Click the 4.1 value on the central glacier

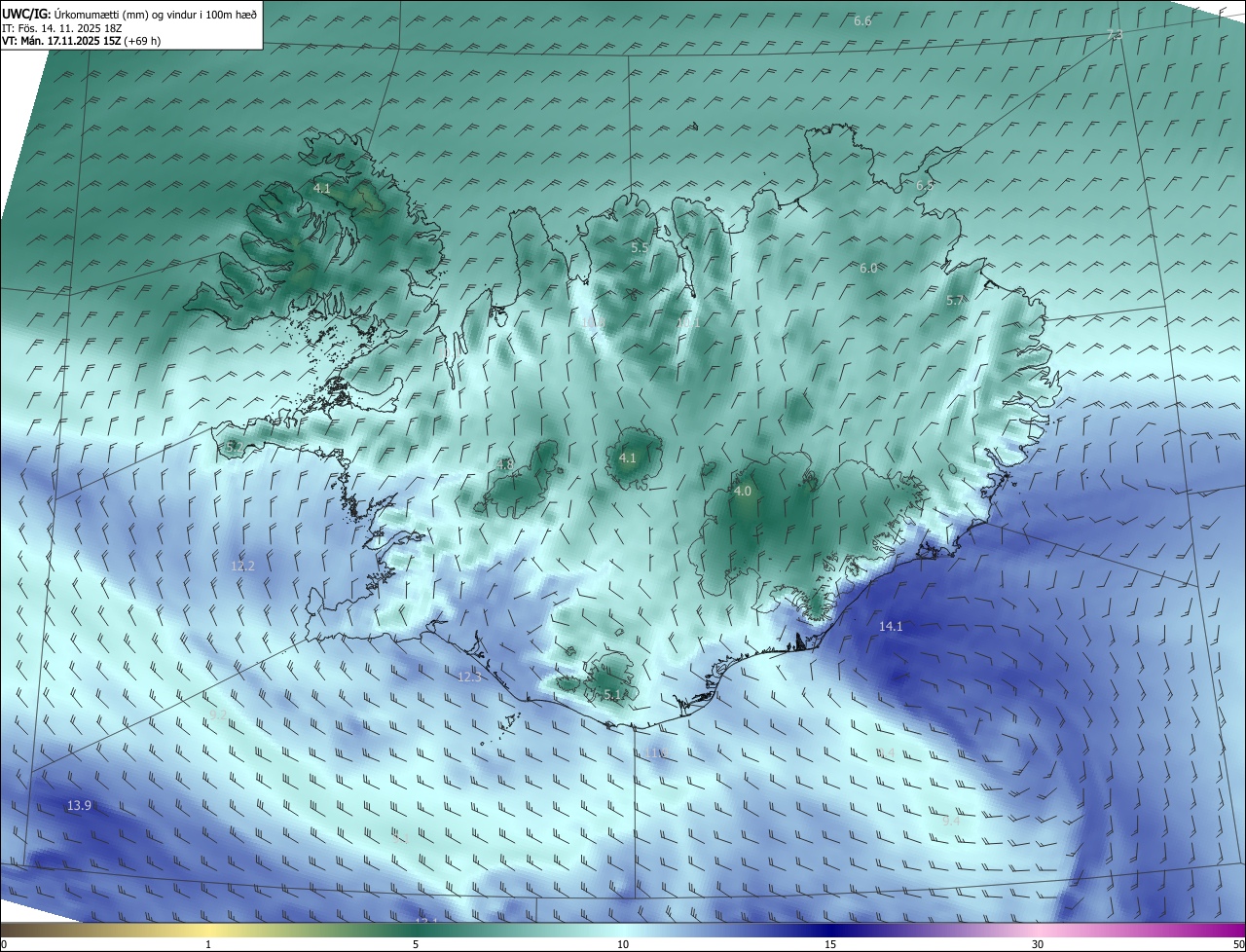coord(628,458)
